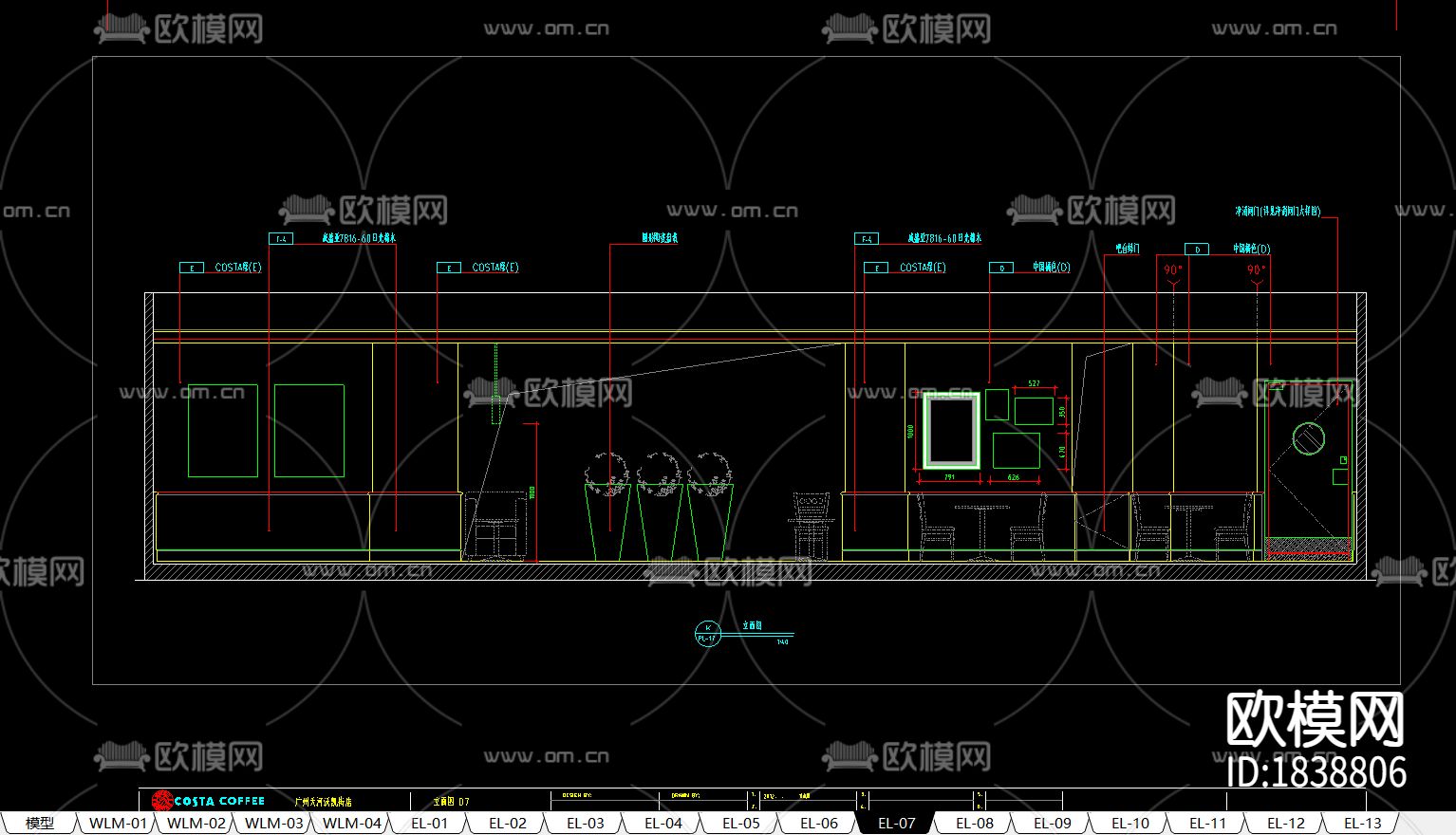The width and height of the screenshot is (1456, 835).
Task: Switch to the EL-03 tab
Action: 586,824
